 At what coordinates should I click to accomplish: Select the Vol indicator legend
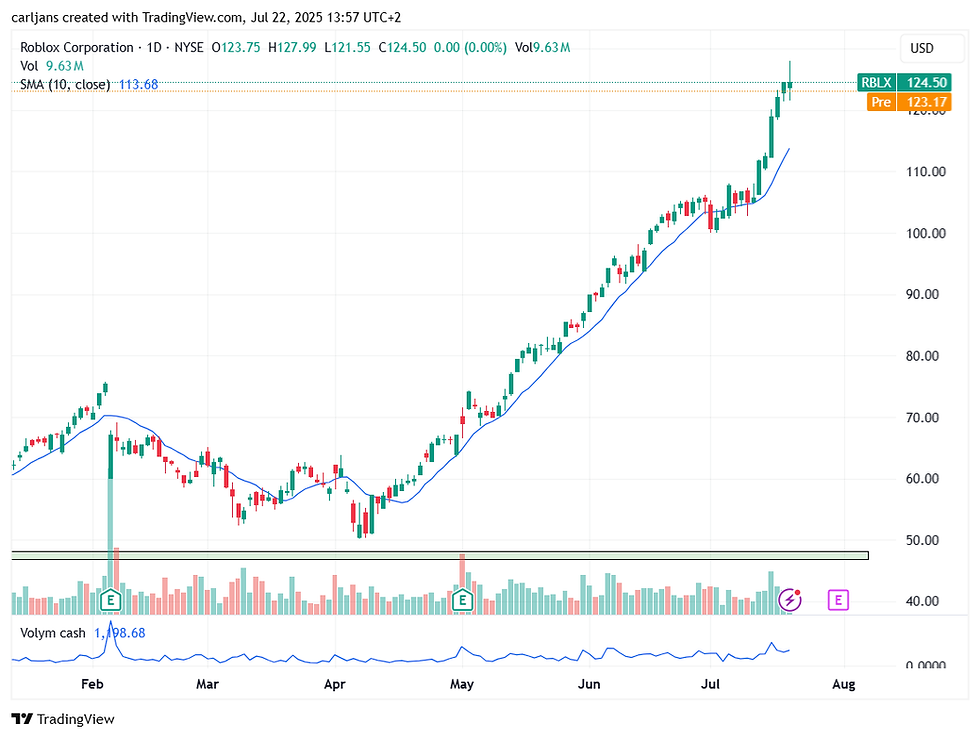(29, 66)
